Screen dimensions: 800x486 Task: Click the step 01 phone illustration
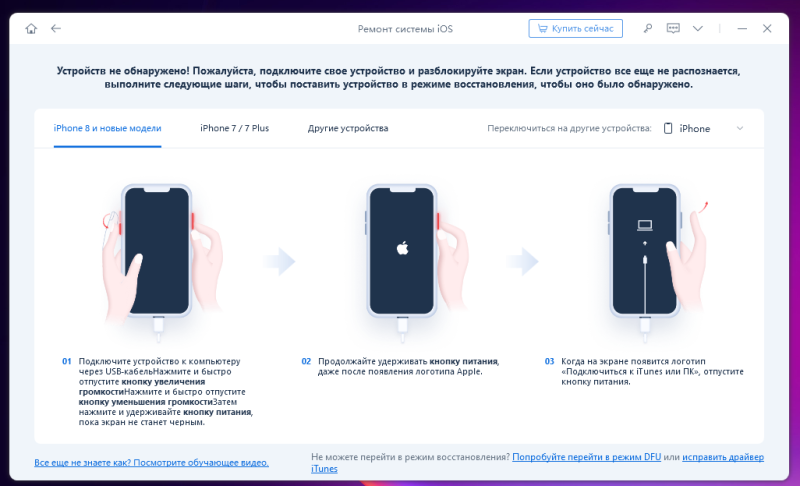tap(158, 260)
